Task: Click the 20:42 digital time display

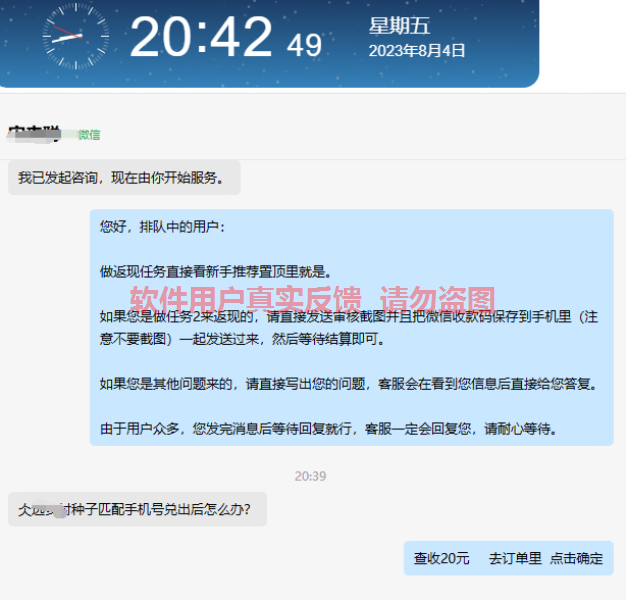Action: pos(201,36)
